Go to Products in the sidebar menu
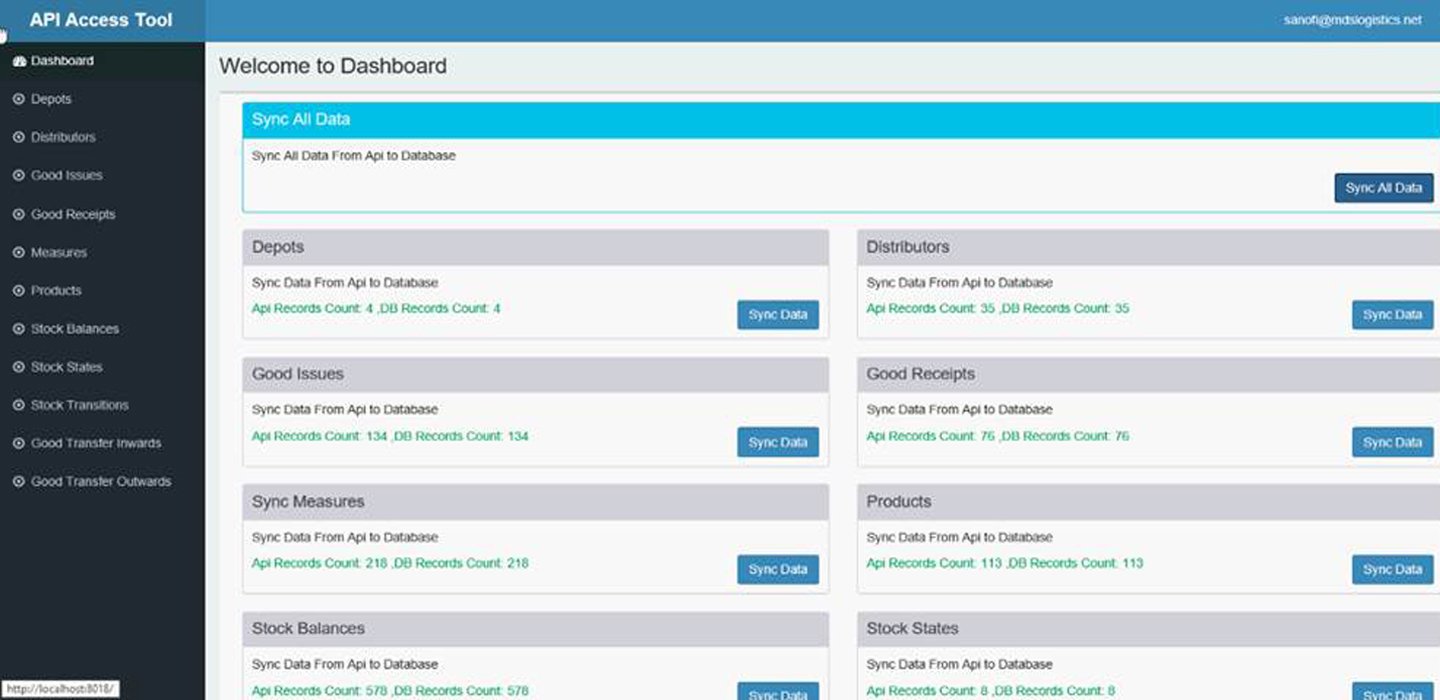Screen dimensions: 1440x700 tap(56, 291)
